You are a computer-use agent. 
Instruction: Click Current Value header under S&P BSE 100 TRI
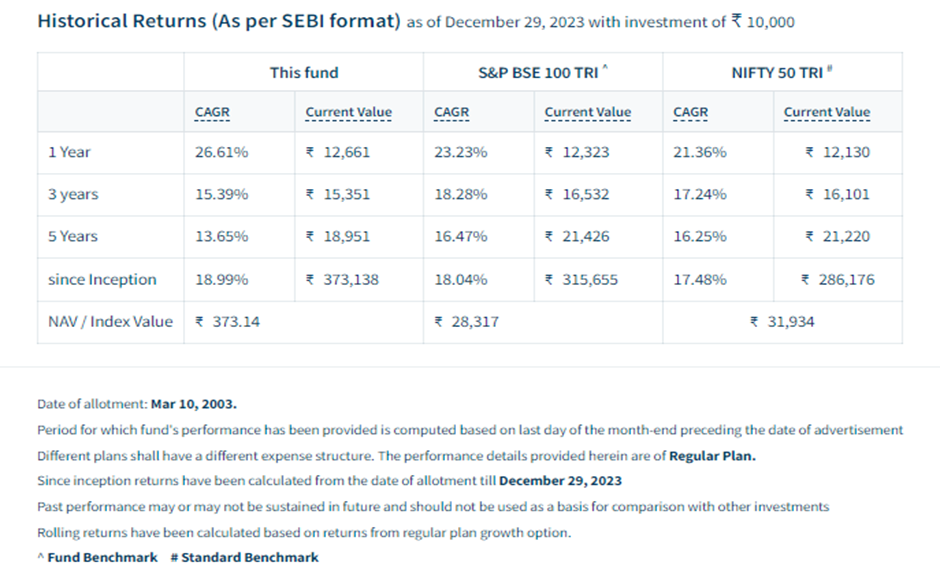pos(587,112)
